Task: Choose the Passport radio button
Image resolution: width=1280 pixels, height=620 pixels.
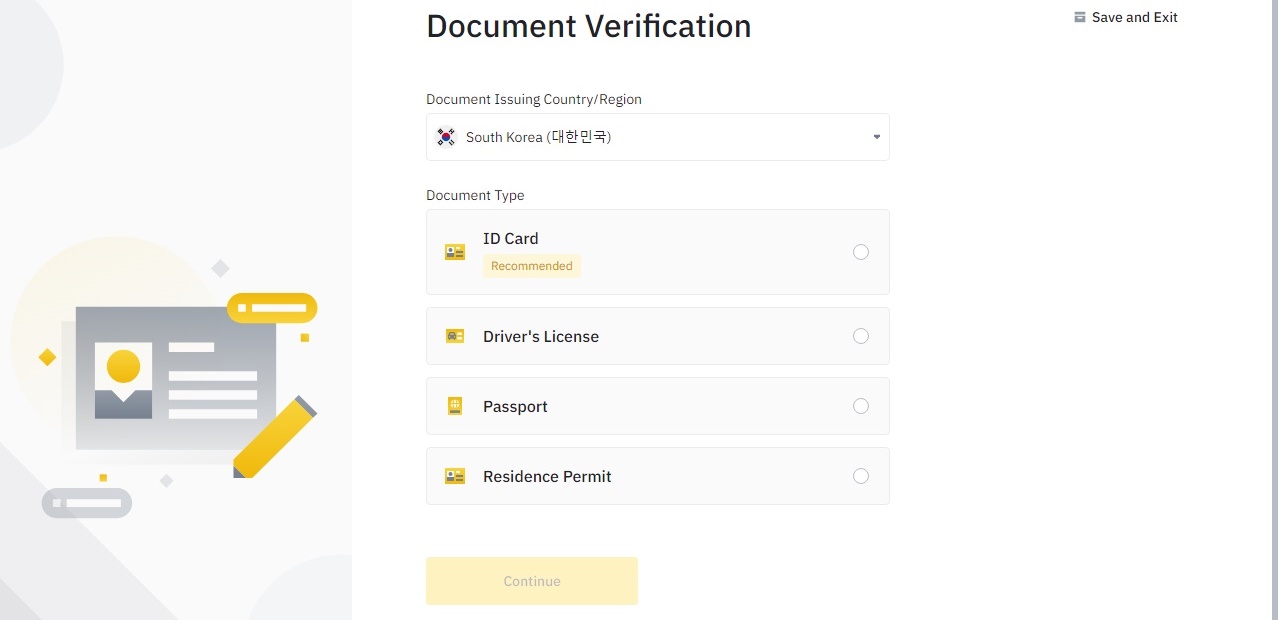Action: point(861,406)
